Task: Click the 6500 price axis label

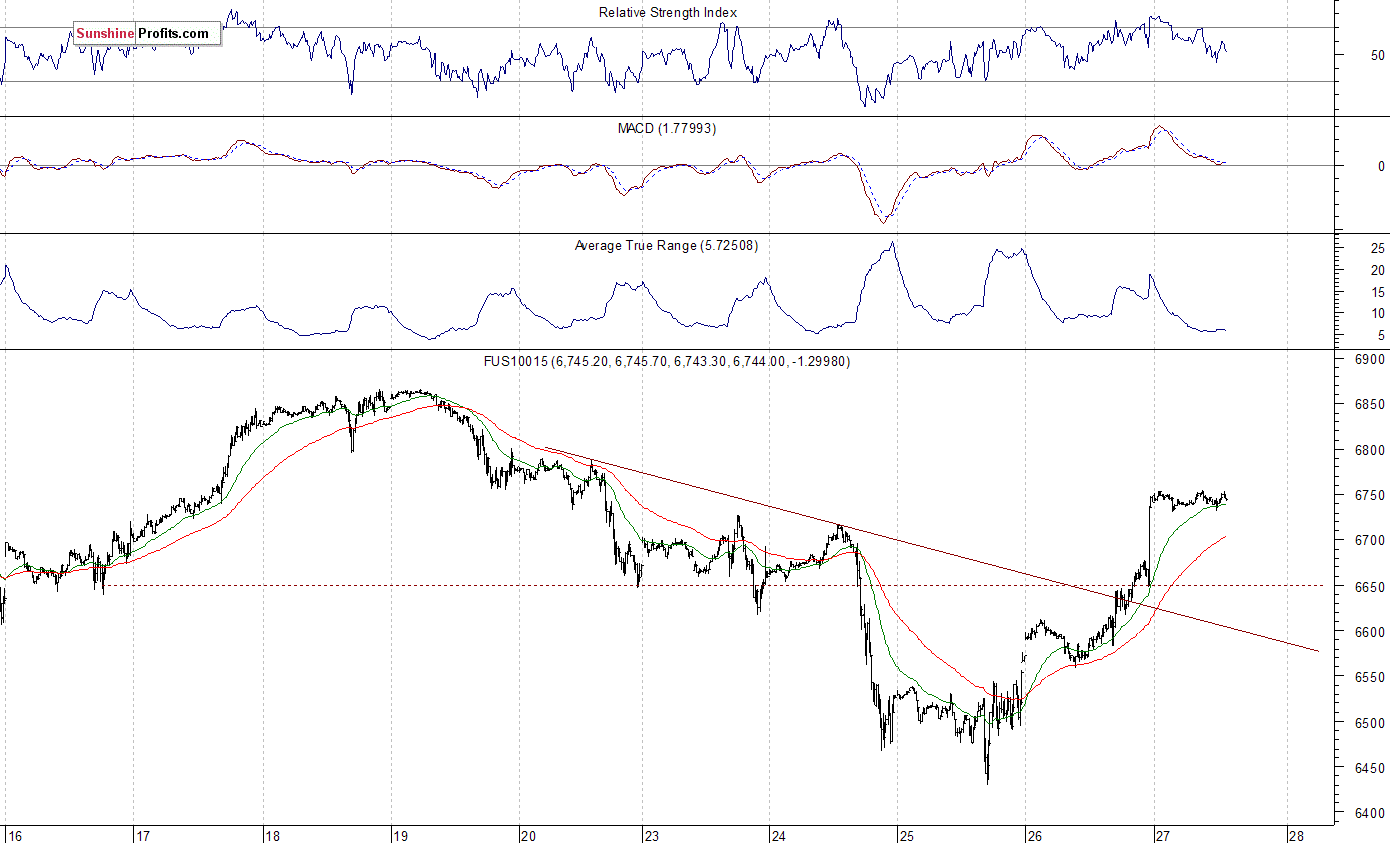Action: pos(1370,724)
